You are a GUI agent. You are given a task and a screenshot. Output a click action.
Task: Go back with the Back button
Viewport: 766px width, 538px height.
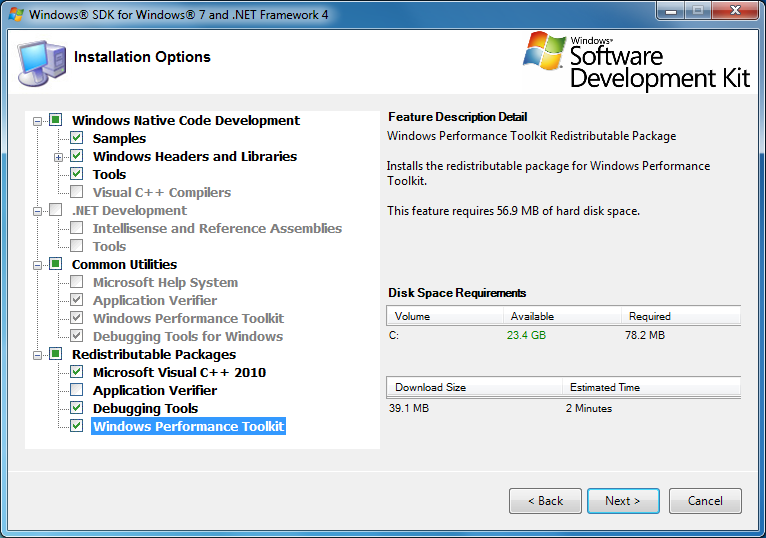pyautogui.click(x=545, y=501)
